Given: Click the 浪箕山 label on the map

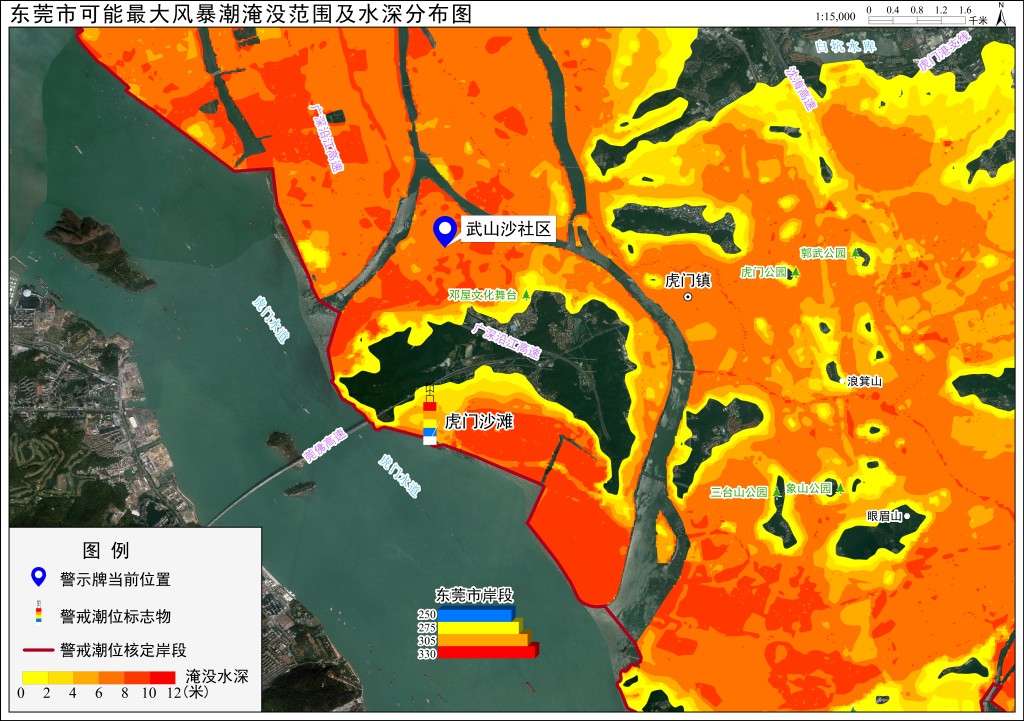Looking at the screenshot, I should pos(865,381).
